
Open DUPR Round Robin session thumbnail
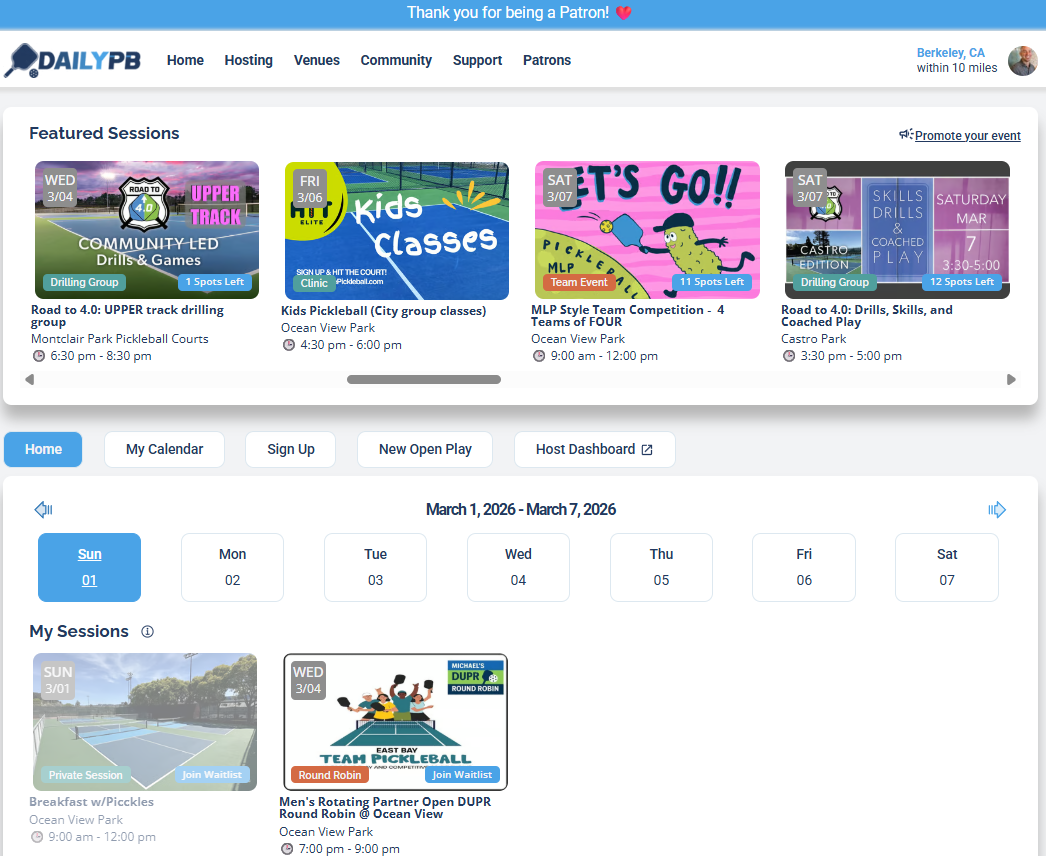click(396, 722)
